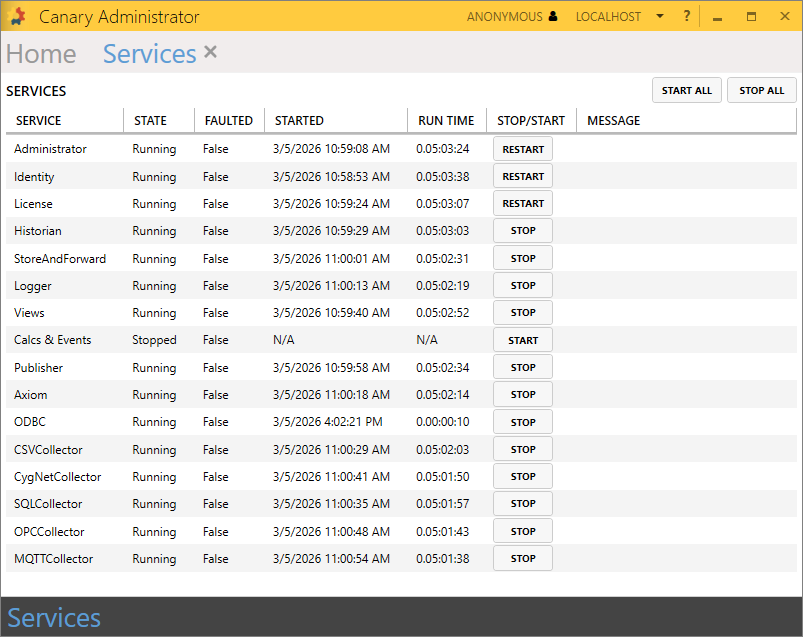
Task: Restart the Administrator service
Action: tap(522, 149)
